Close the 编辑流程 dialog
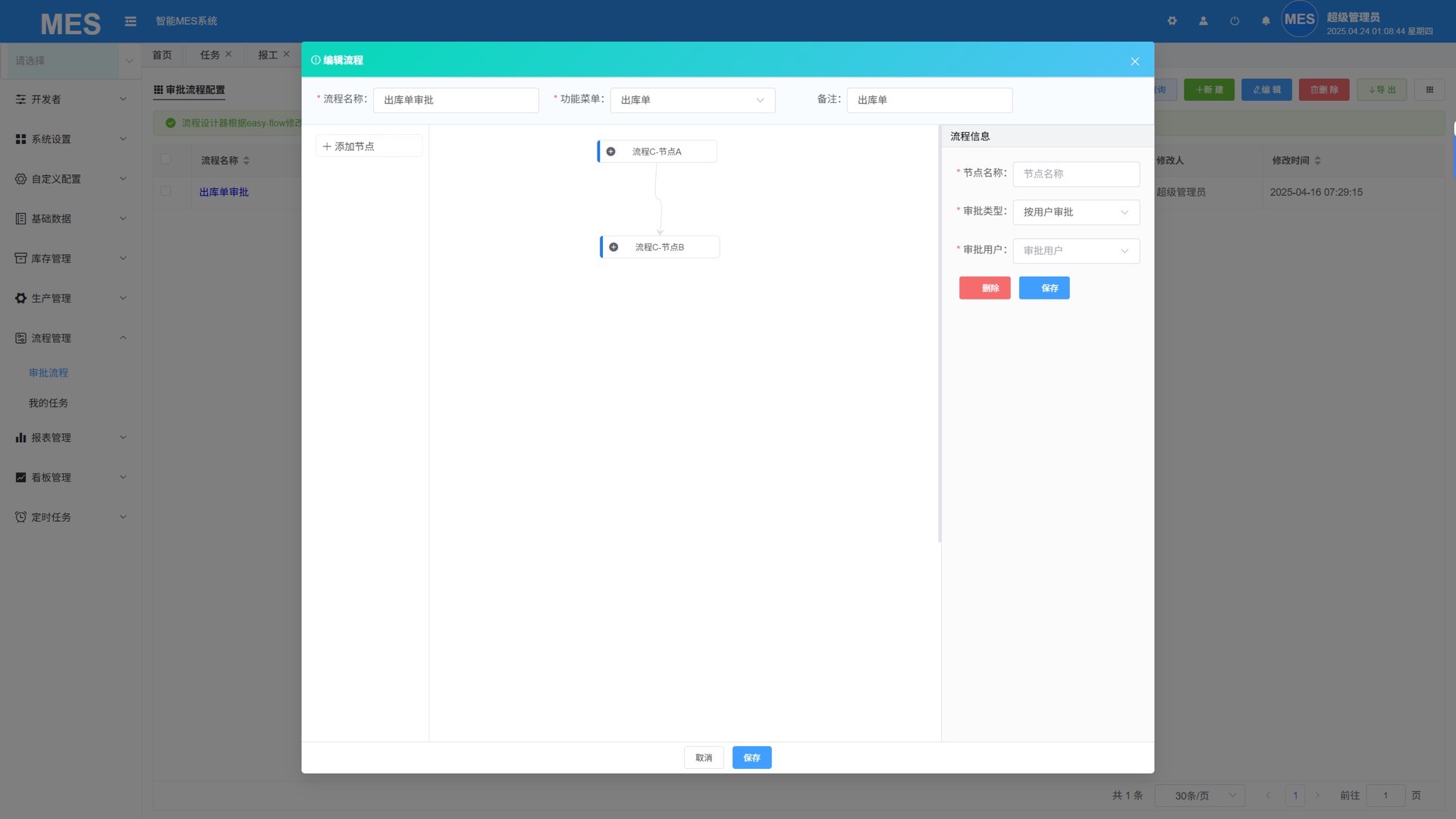This screenshot has width=1456, height=819. (1134, 61)
